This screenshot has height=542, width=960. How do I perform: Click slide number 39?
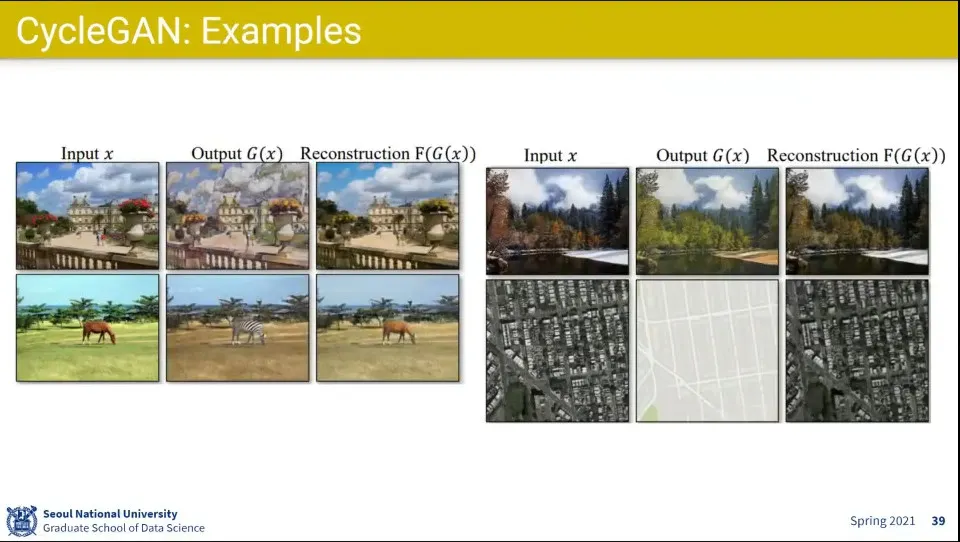pyautogui.click(x=938, y=521)
